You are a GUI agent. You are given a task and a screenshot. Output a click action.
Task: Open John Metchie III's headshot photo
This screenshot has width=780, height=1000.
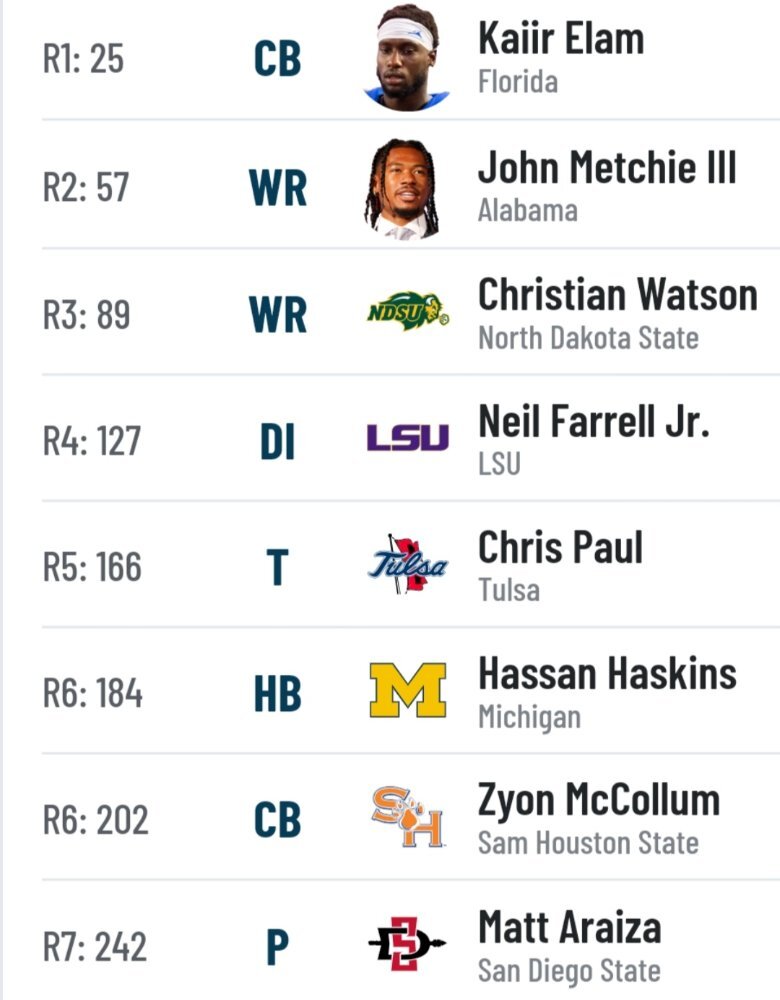click(403, 189)
